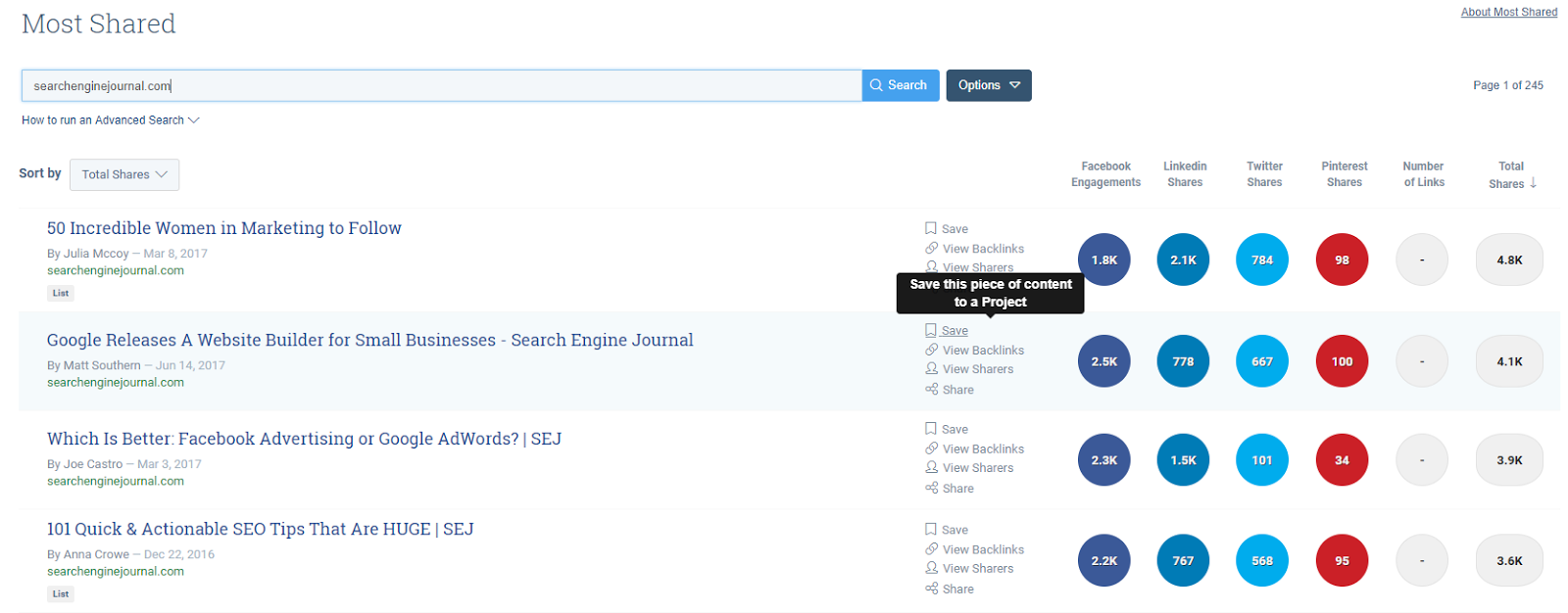The height and width of the screenshot is (613, 1568).
Task: Click the 767 LinkedIn shares circle
Action: click(1184, 561)
